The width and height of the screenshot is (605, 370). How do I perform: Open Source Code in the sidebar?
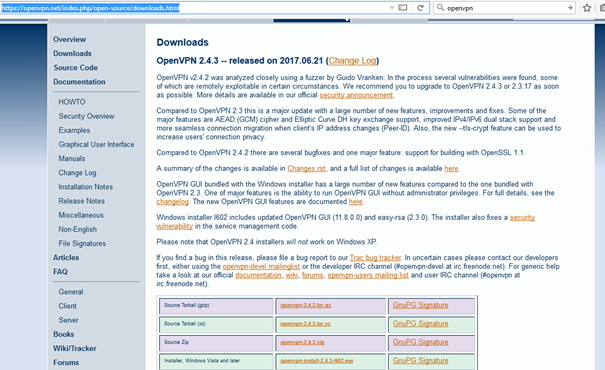[75, 68]
